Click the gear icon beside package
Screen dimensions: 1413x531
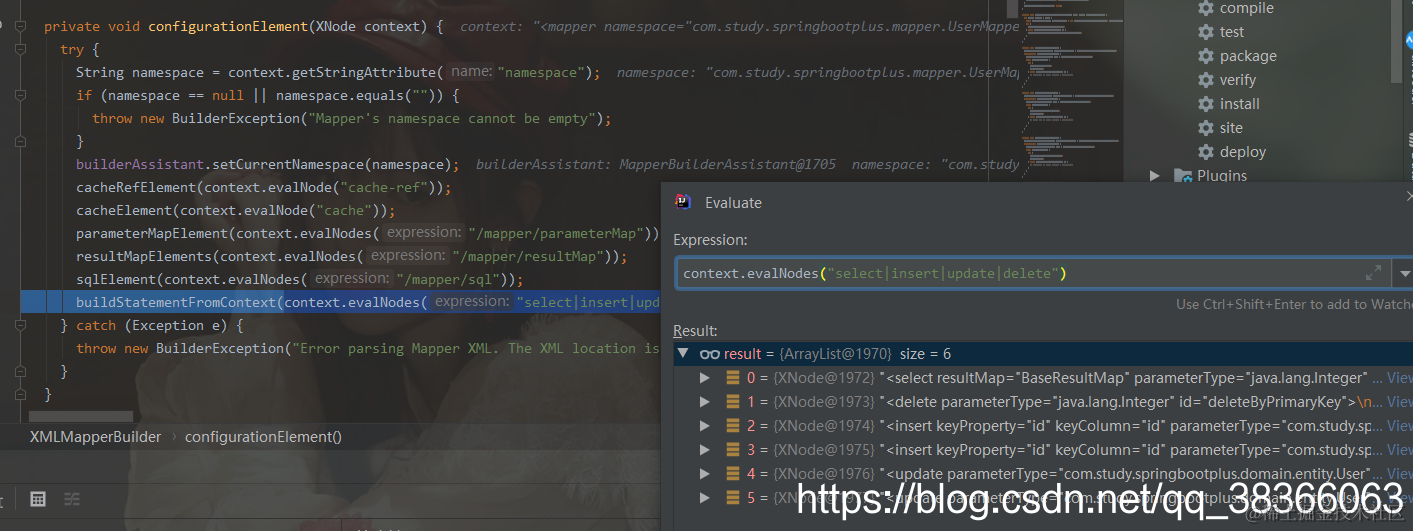(1206, 56)
